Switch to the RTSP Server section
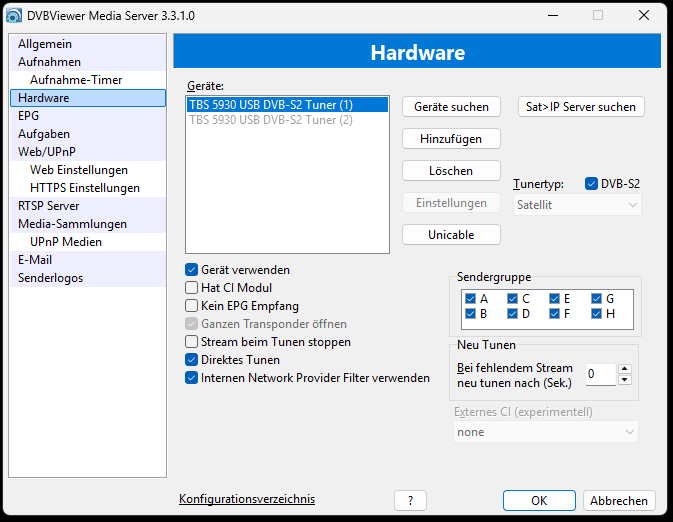Screen dimensions: 673x522 [48, 206]
